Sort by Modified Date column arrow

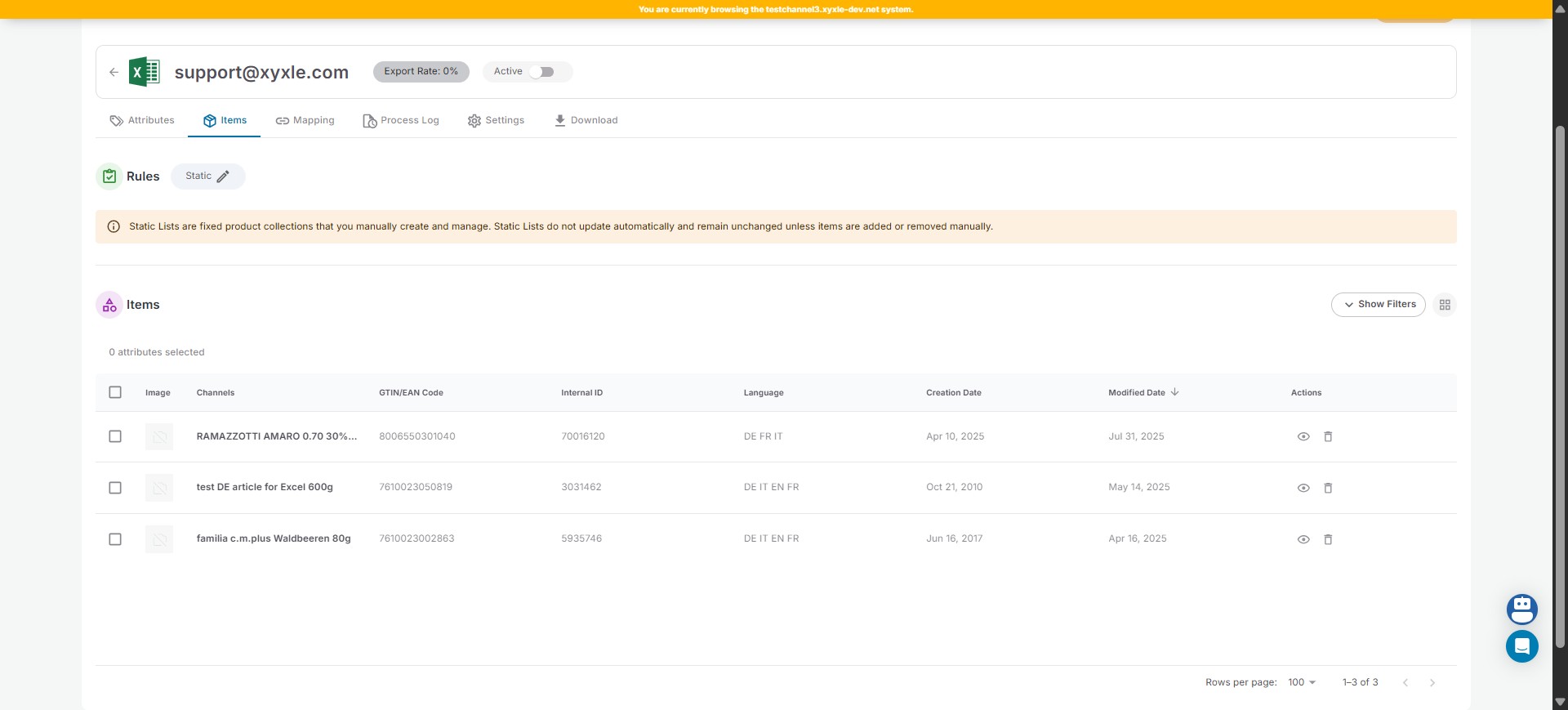click(1174, 392)
